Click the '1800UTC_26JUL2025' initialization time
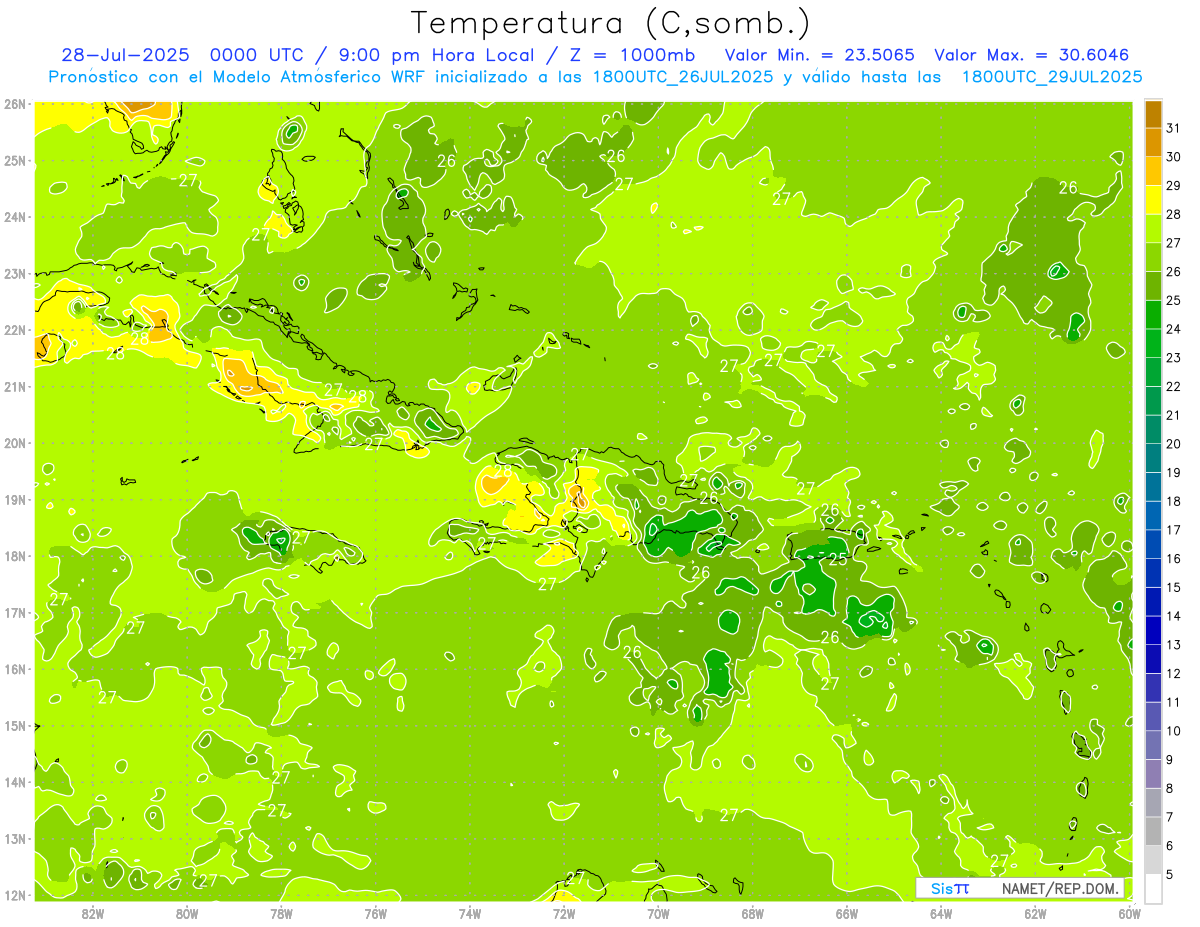Image resolution: width=1200 pixels, height=927 pixels. 683,77
